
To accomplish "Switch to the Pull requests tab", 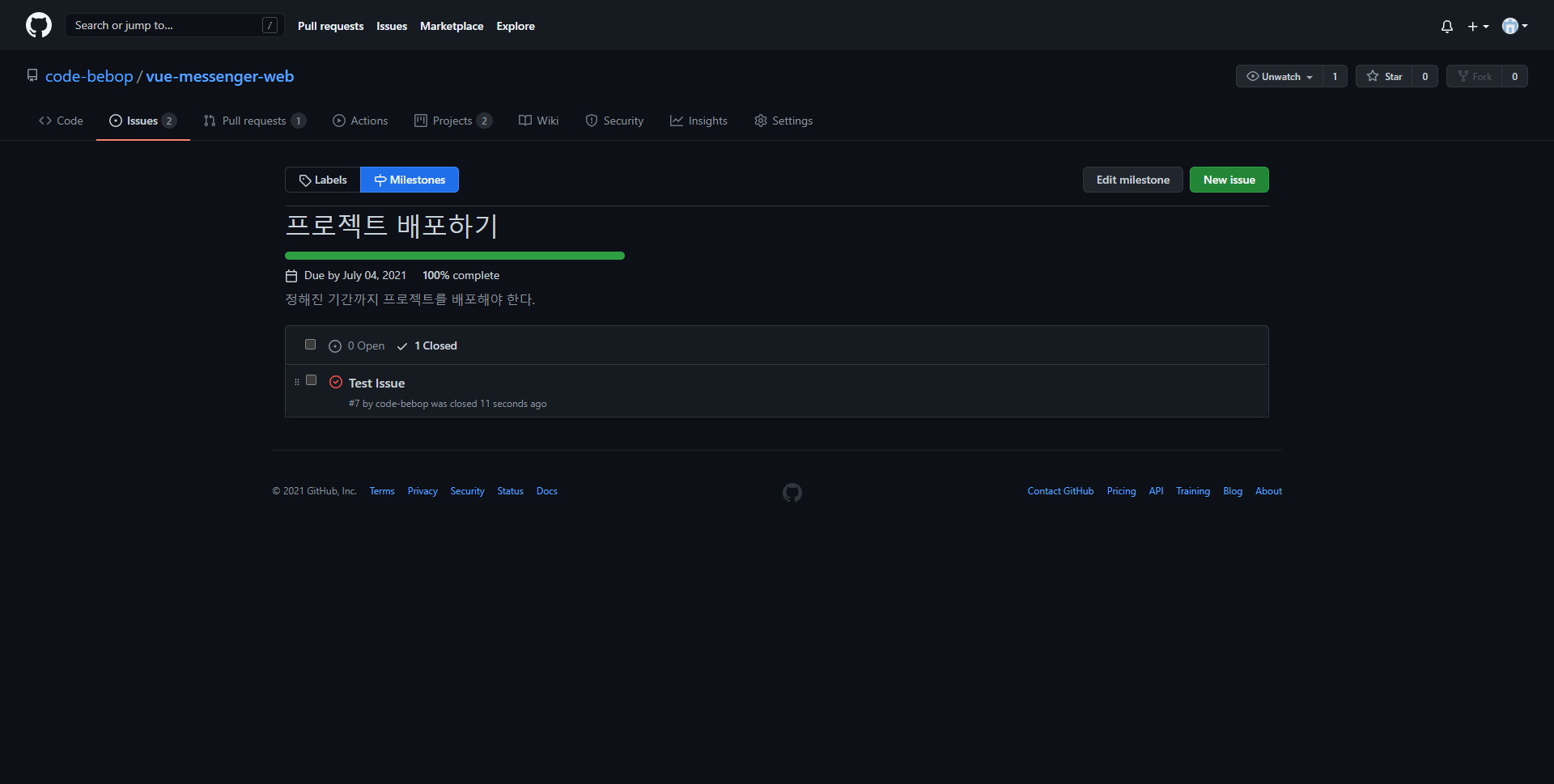I will click(254, 120).
